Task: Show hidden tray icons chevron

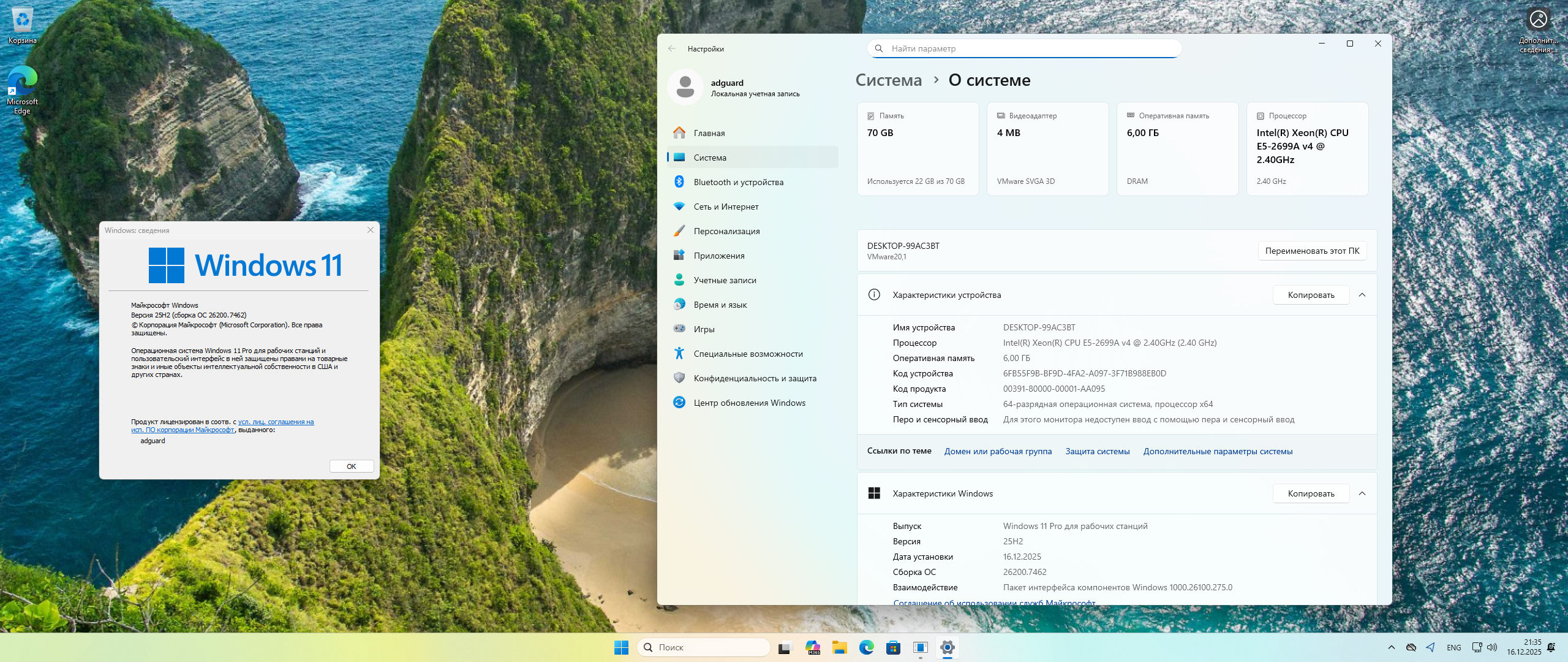Action: coord(1391,647)
